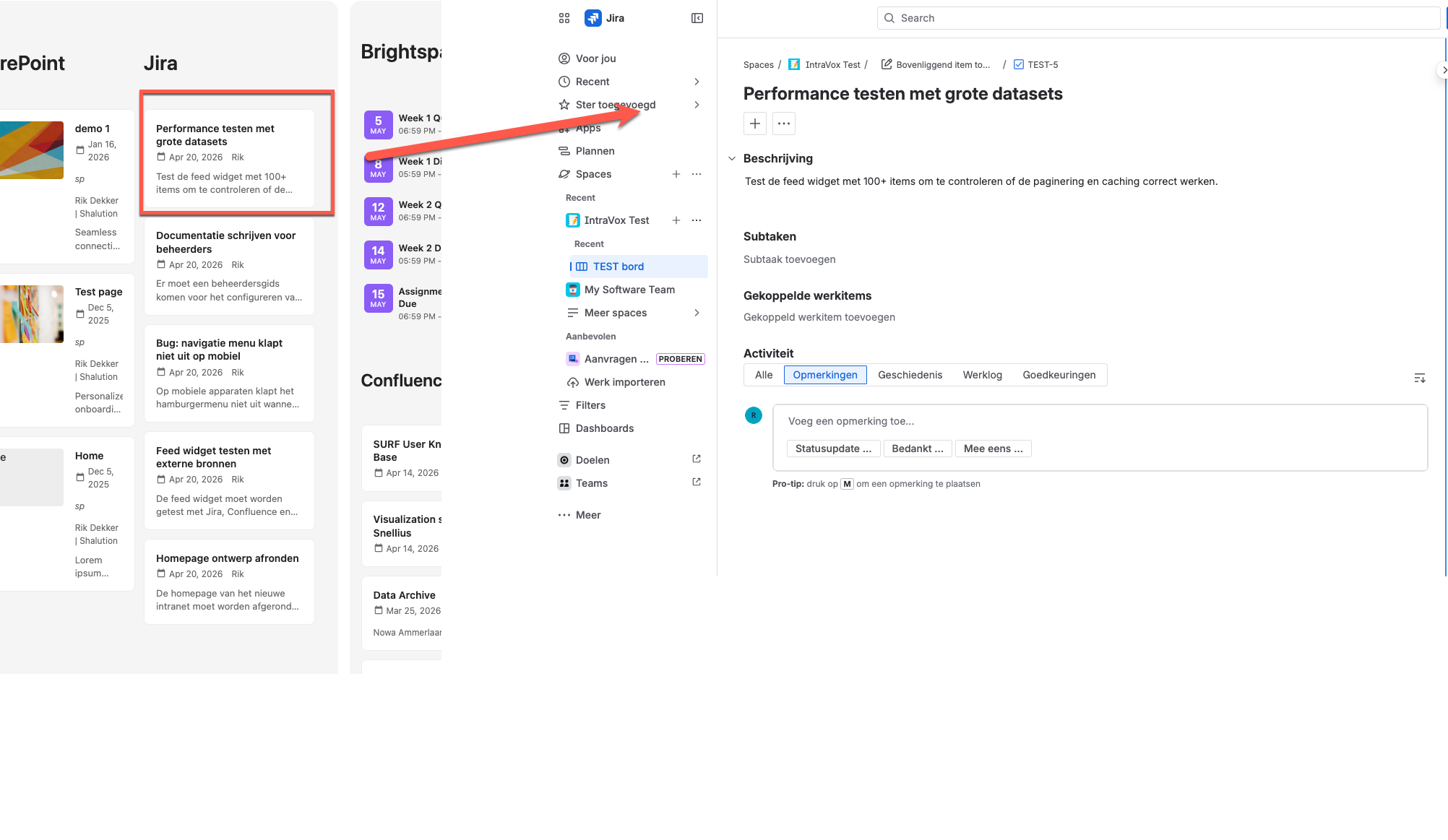Click demo 1 page thumbnail
The height and width of the screenshot is (840, 1448).
click(x=32, y=150)
